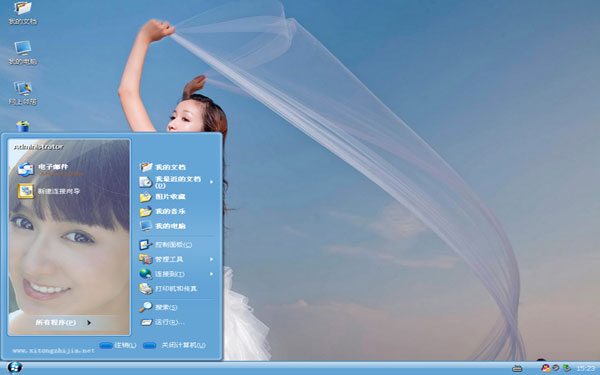Open 我的电脑 in the Start menu
The image size is (600, 375).
click(163, 226)
